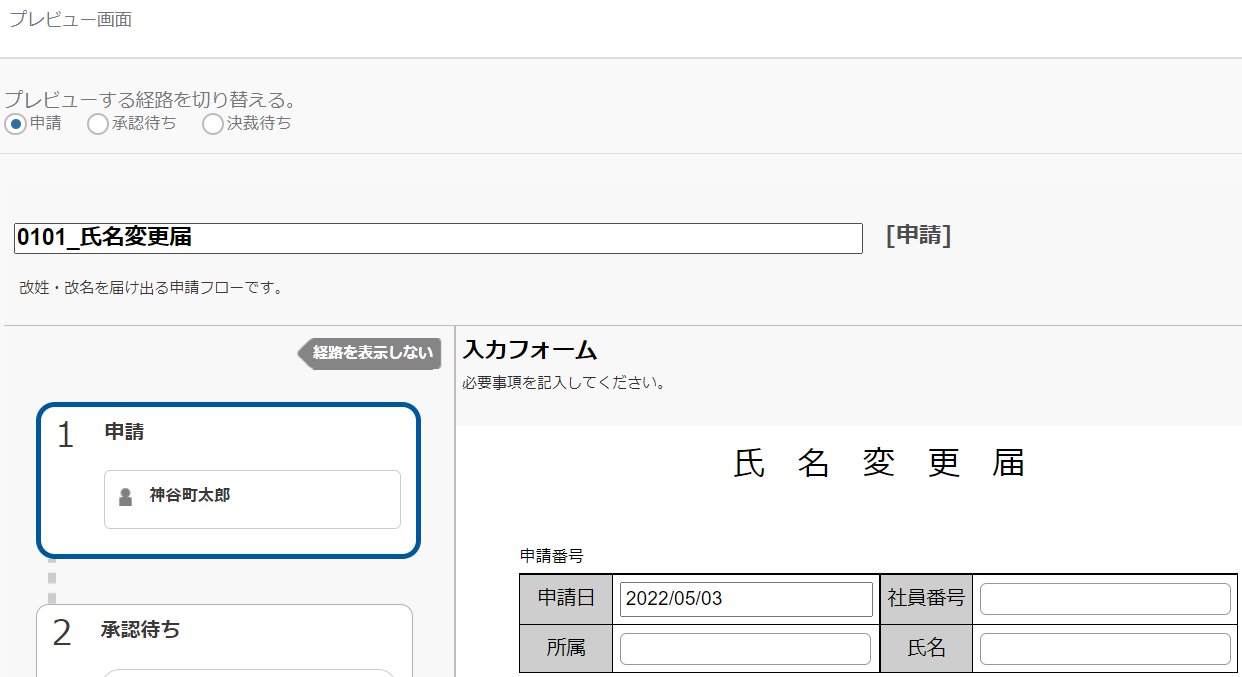Click the person icon beside 神谷町太郎
Image resolution: width=1242 pixels, height=677 pixels.
(x=126, y=496)
